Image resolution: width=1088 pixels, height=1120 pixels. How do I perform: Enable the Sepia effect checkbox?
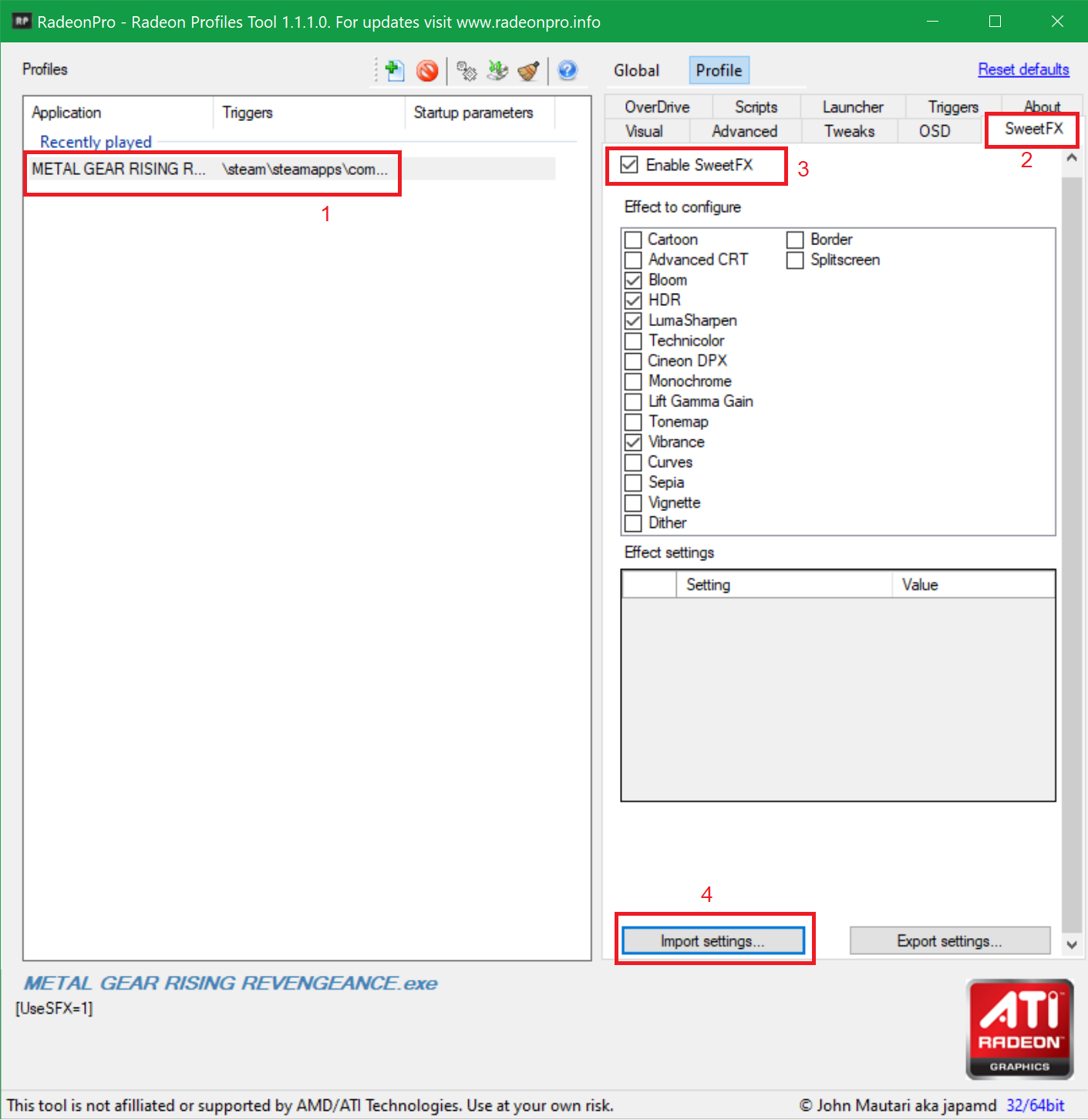pos(633,483)
